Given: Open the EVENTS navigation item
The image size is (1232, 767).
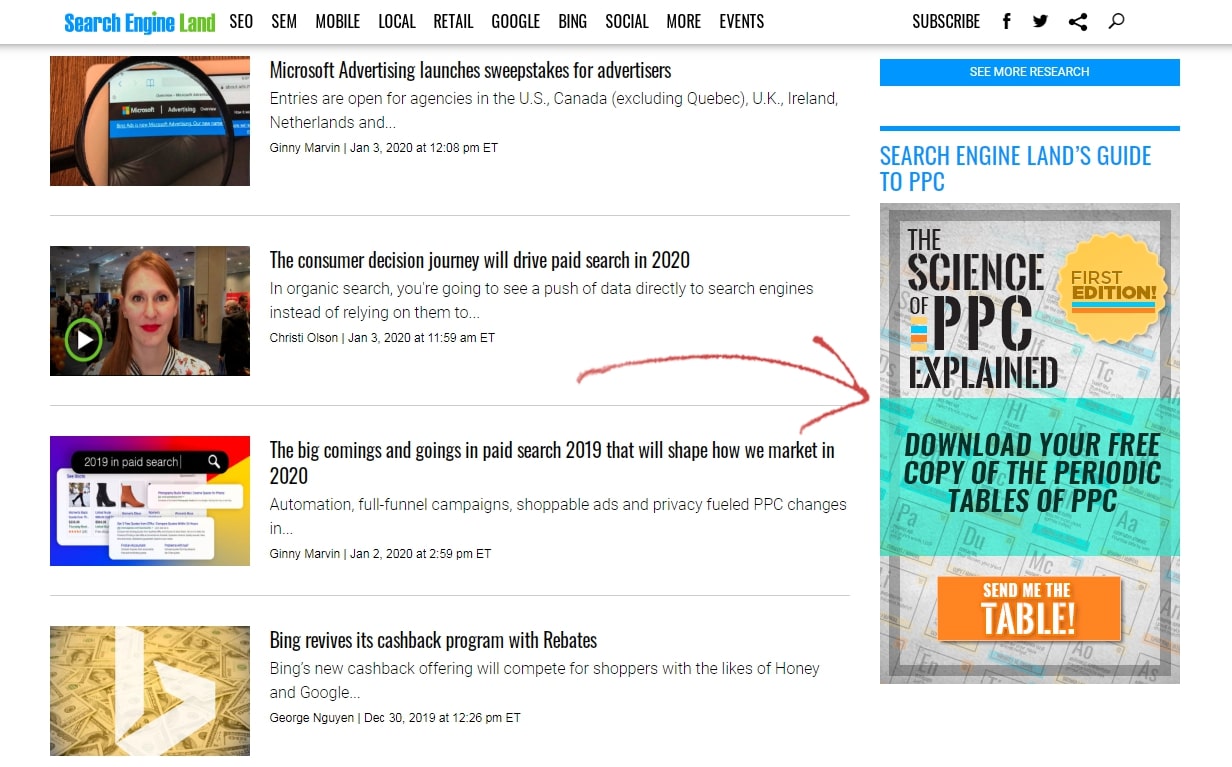Looking at the screenshot, I should coord(742,21).
